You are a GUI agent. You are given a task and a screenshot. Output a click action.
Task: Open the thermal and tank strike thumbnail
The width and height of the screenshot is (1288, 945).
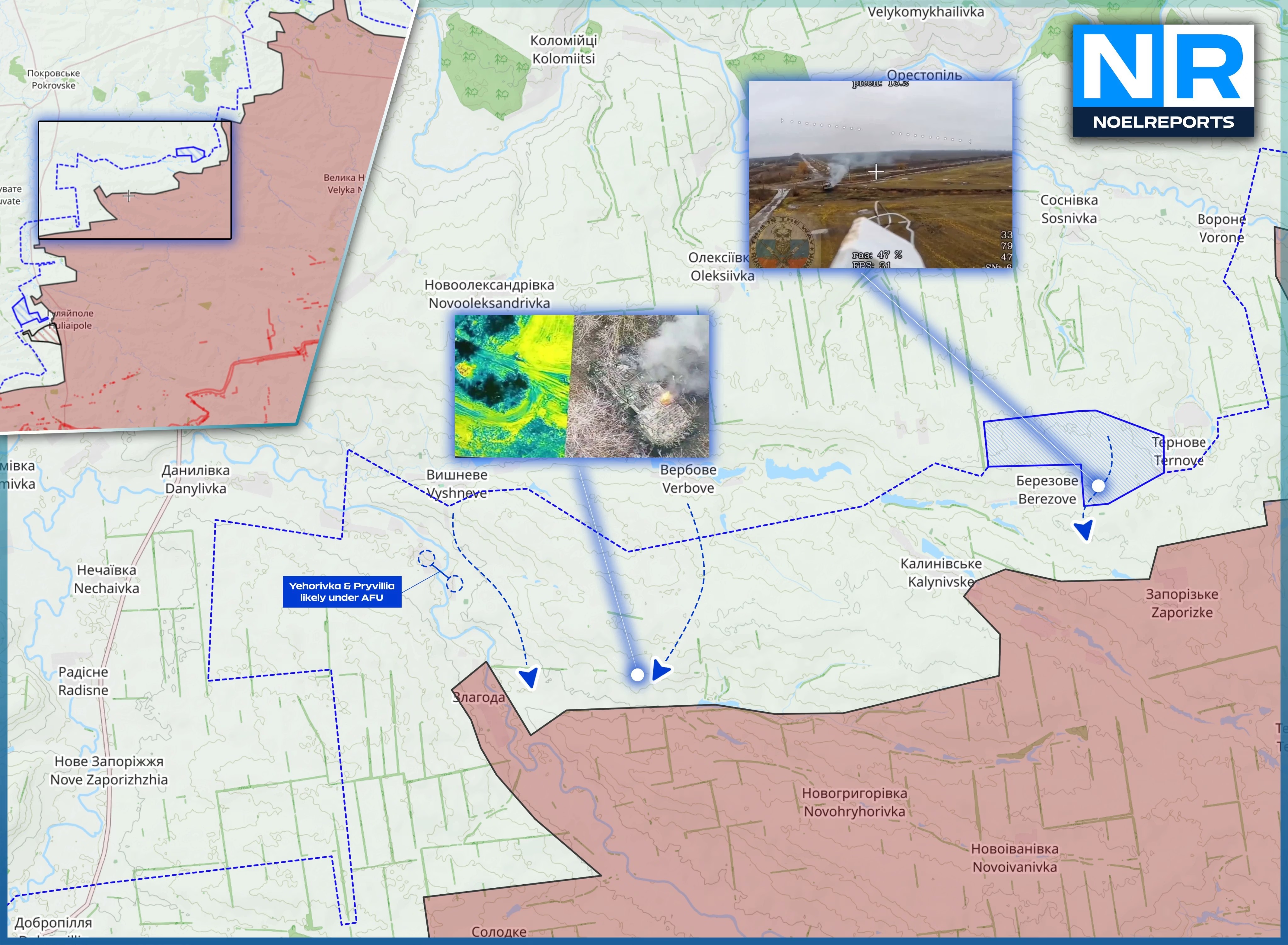click(x=581, y=386)
